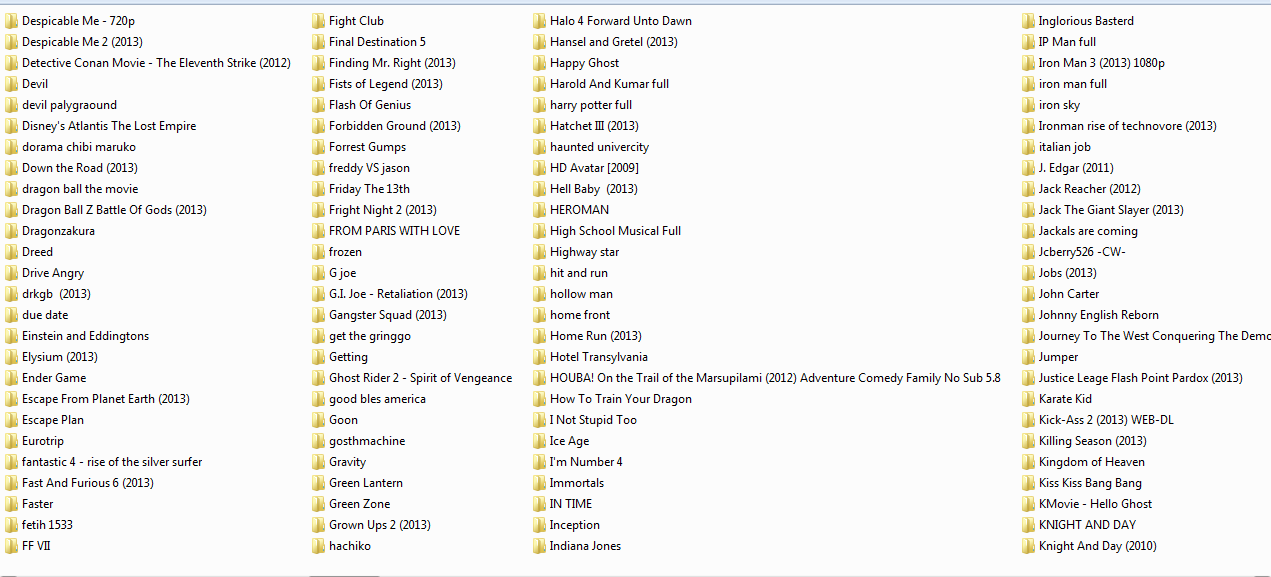
Task: Select the Friday The 13th folder icon
Action: 318,189
